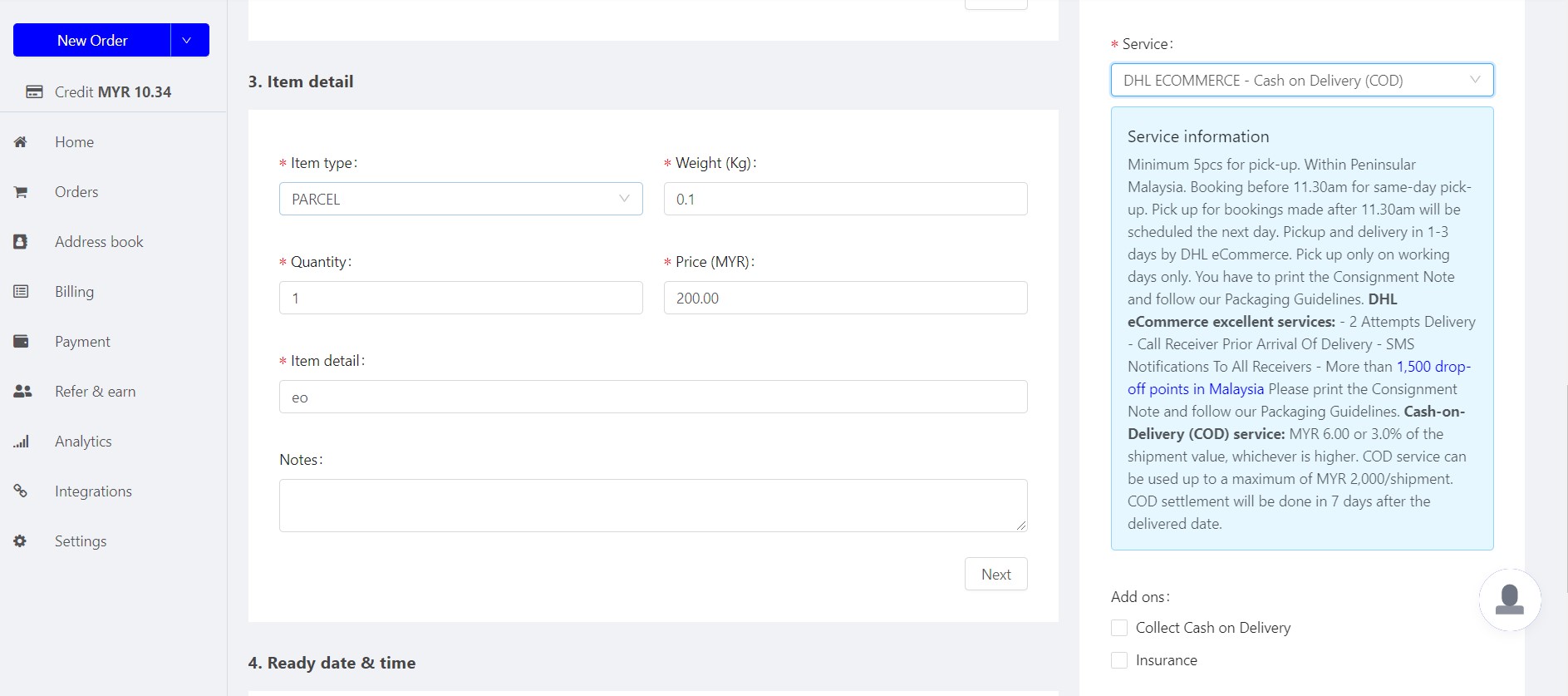
Task: Open the Service selection dropdown
Action: click(1301, 81)
